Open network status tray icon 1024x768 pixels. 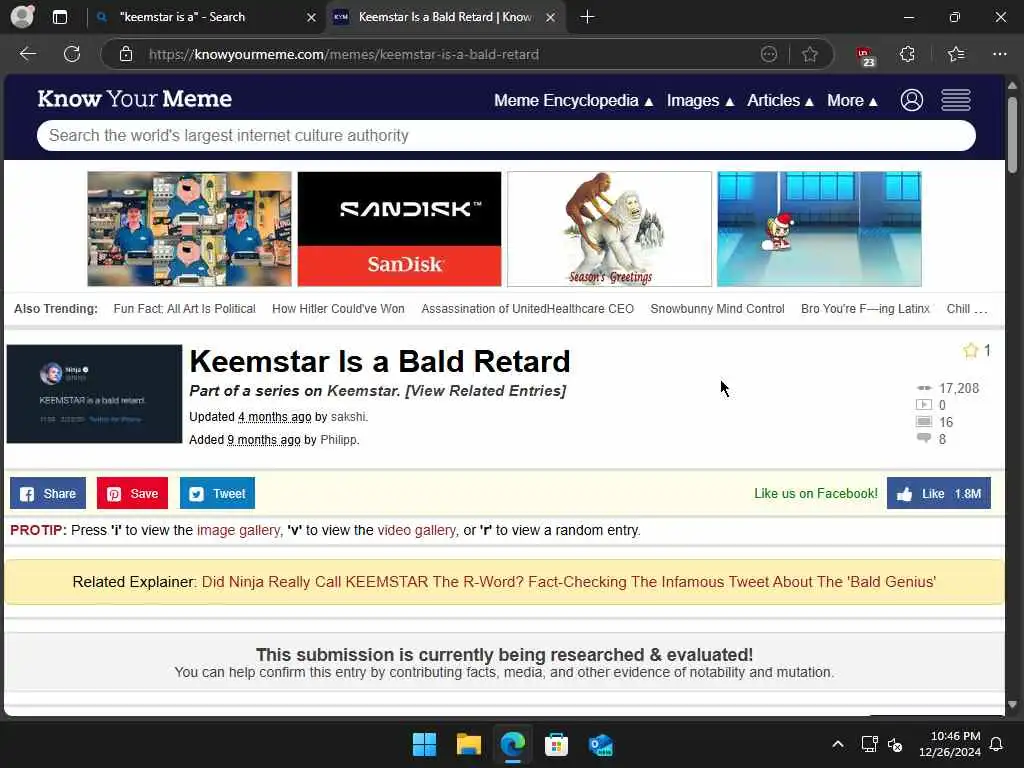869,744
